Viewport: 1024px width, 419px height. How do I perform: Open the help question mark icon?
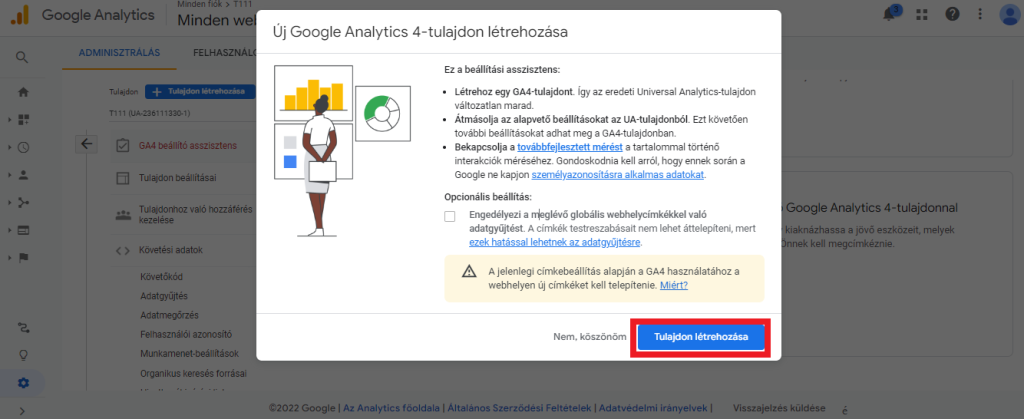(952, 14)
